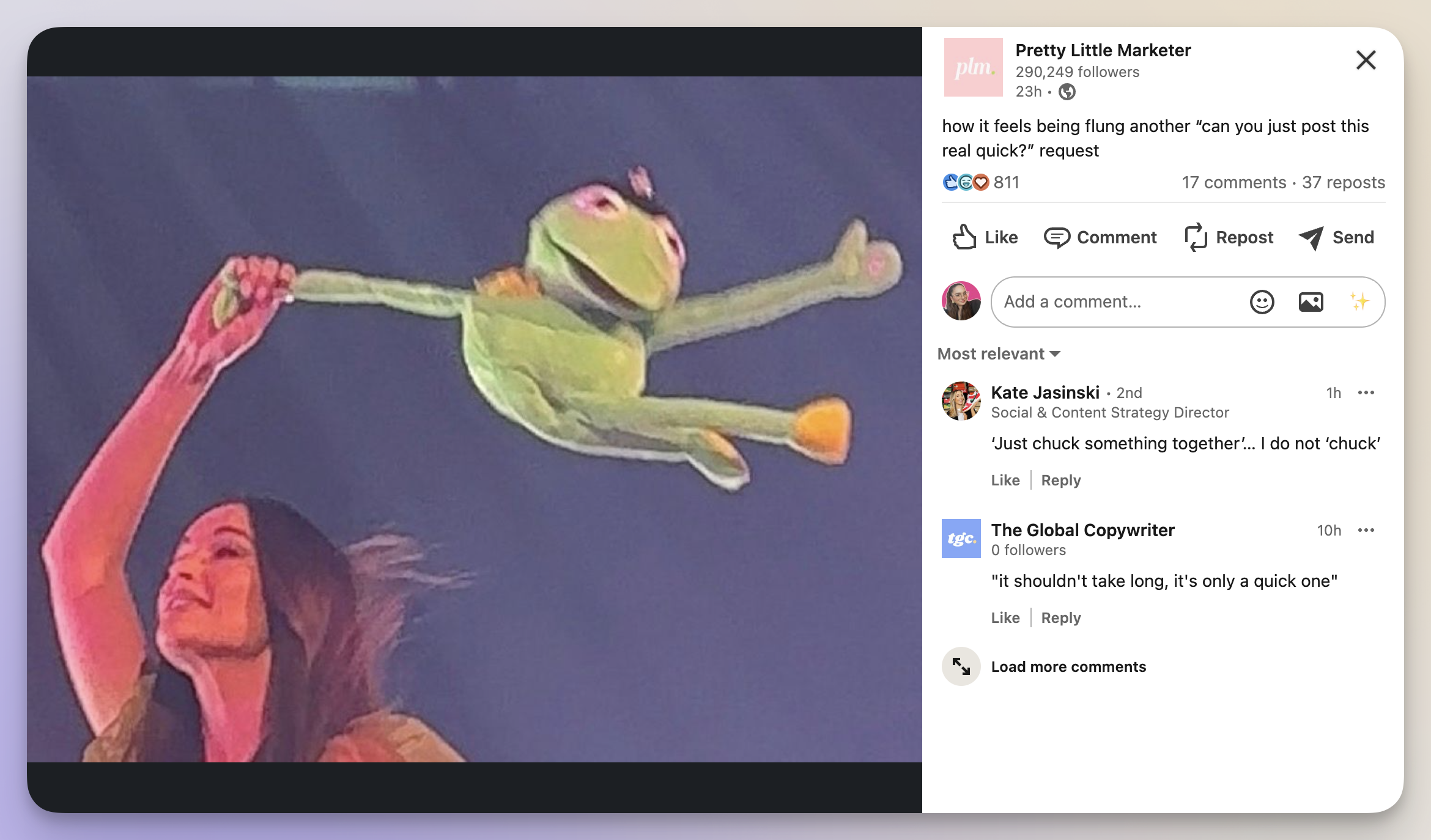1431x840 pixels.
Task: Click the post caption text
Action: pyautogui.click(x=1155, y=138)
